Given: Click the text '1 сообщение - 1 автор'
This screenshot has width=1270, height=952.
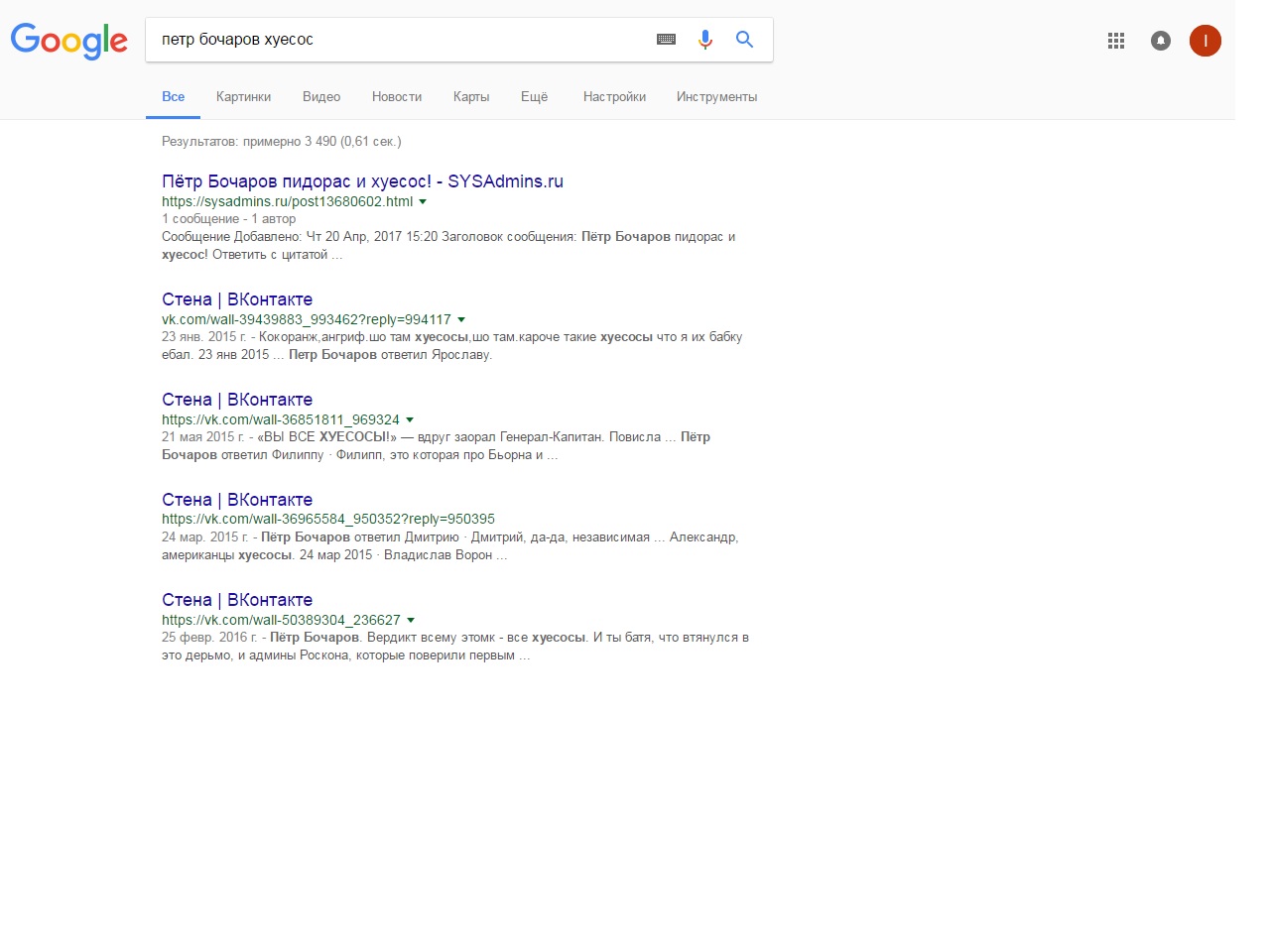Looking at the screenshot, I should tap(229, 219).
